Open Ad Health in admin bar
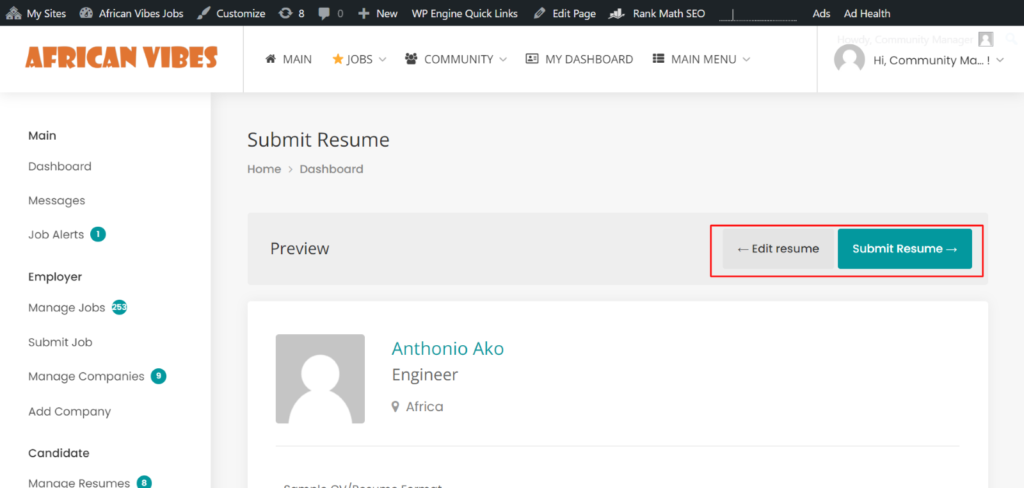This screenshot has height=488, width=1024. pos(867,13)
